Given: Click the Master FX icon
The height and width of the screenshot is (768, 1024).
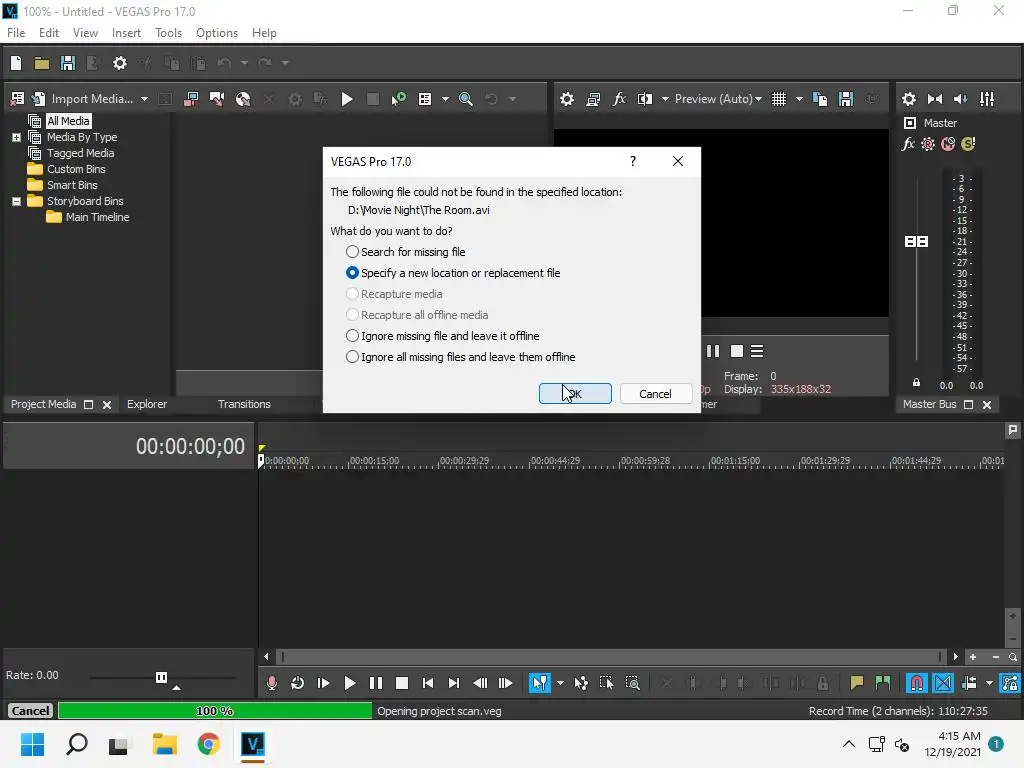Looking at the screenshot, I should (908, 144).
